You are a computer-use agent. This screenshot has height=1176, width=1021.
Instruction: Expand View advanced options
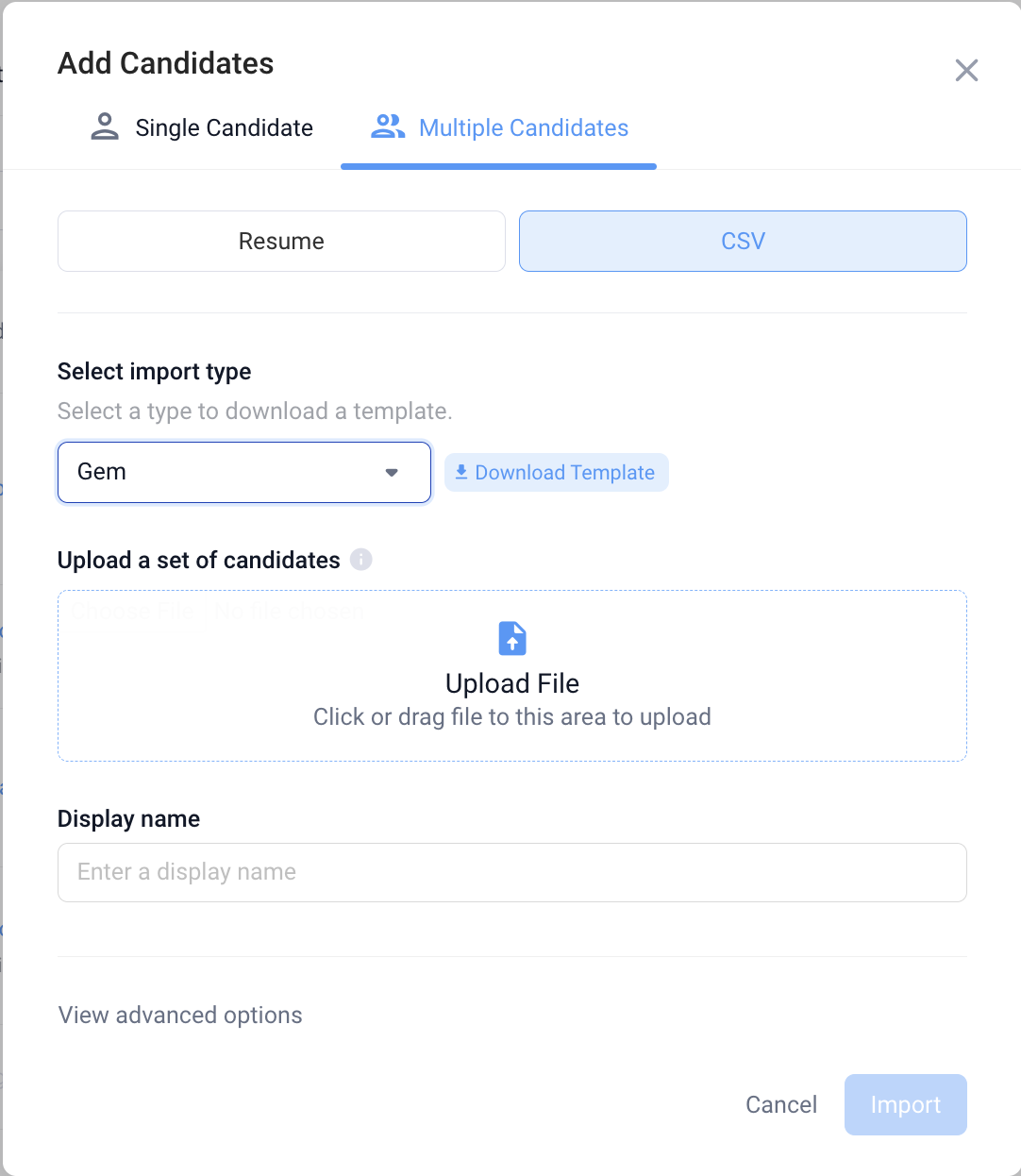[180, 1016]
